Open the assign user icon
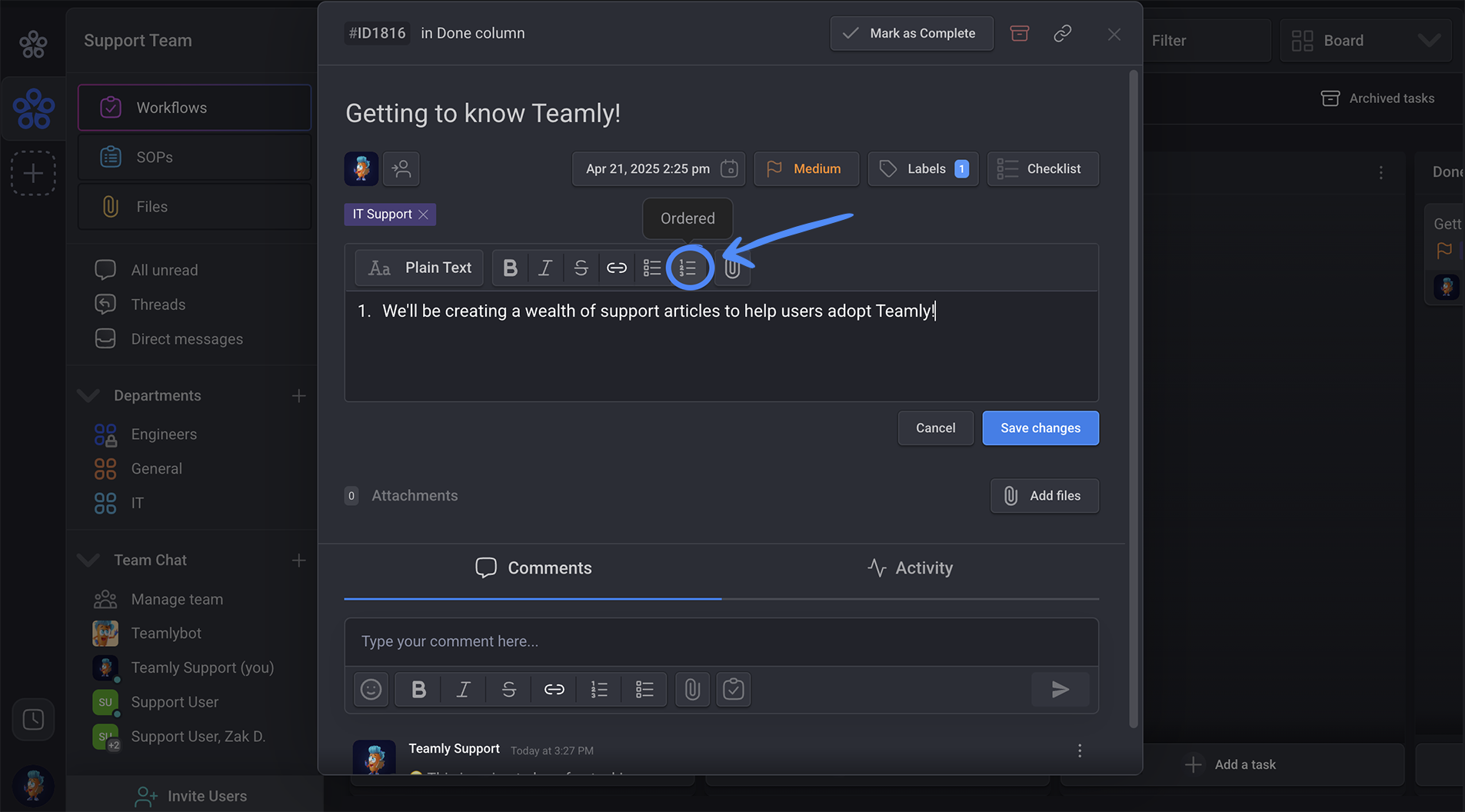1465x812 pixels. (401, 168)
